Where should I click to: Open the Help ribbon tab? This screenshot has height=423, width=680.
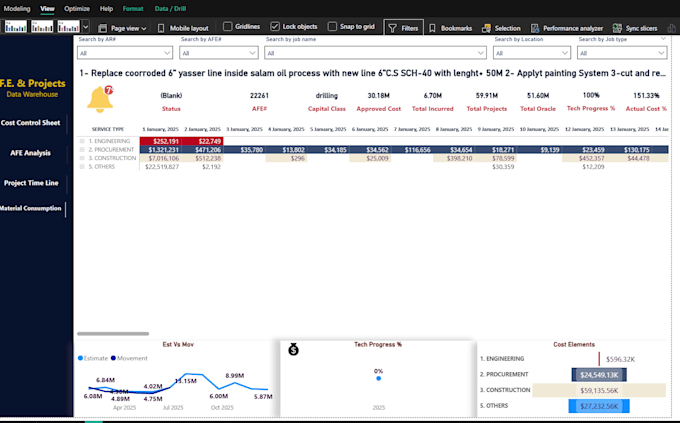tap(106, 9)
